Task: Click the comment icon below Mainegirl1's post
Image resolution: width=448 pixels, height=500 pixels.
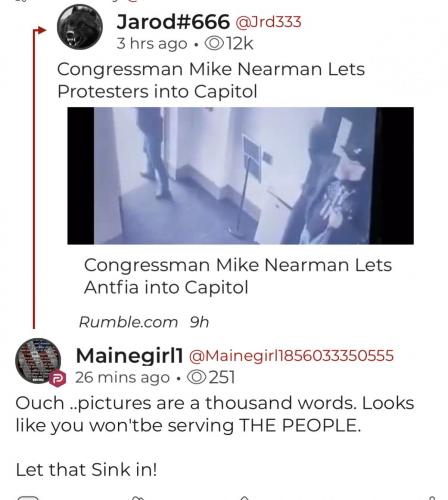Action: coord(28,498)
